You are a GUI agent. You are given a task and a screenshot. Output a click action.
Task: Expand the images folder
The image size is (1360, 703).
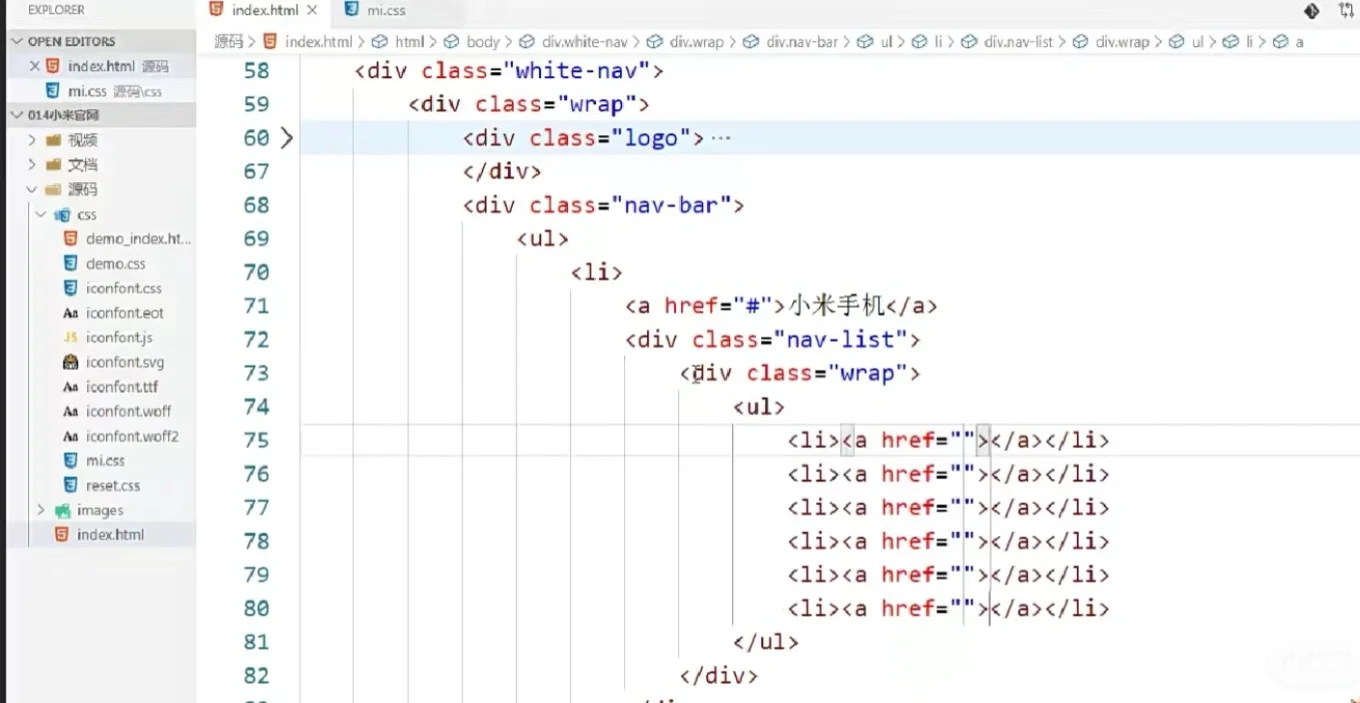[x=41, y=510]
